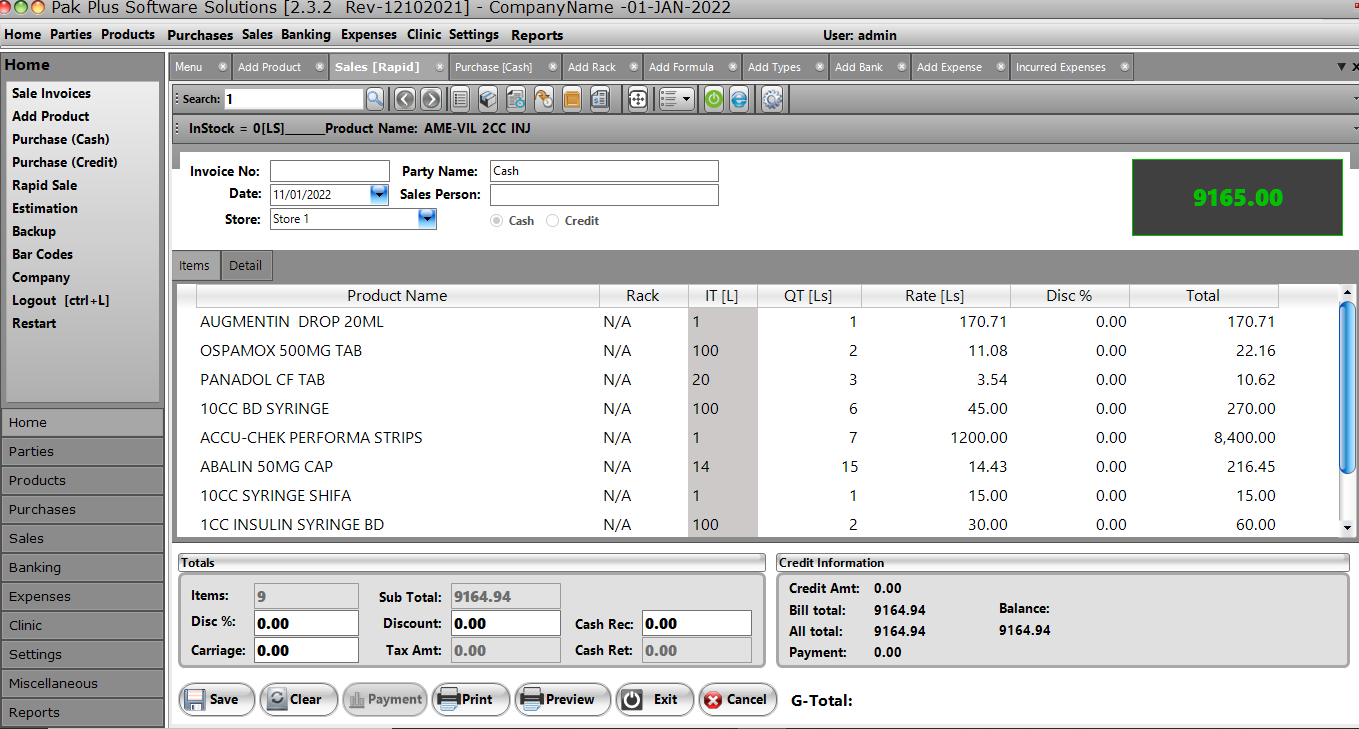The width and height of the screenshot is (1359, 729).
Task: Open the settings gear toolbar icon
Action: pyautogui.click(x=772, y=99)
